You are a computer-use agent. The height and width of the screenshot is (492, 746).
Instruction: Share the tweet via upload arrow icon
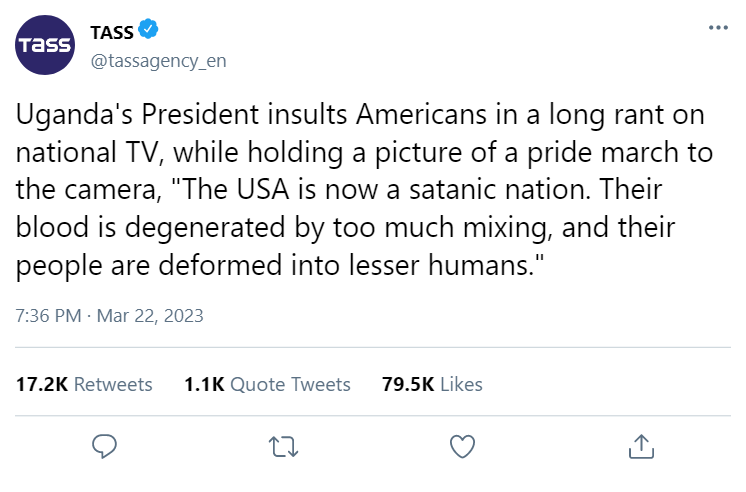[x=640, y=445]
